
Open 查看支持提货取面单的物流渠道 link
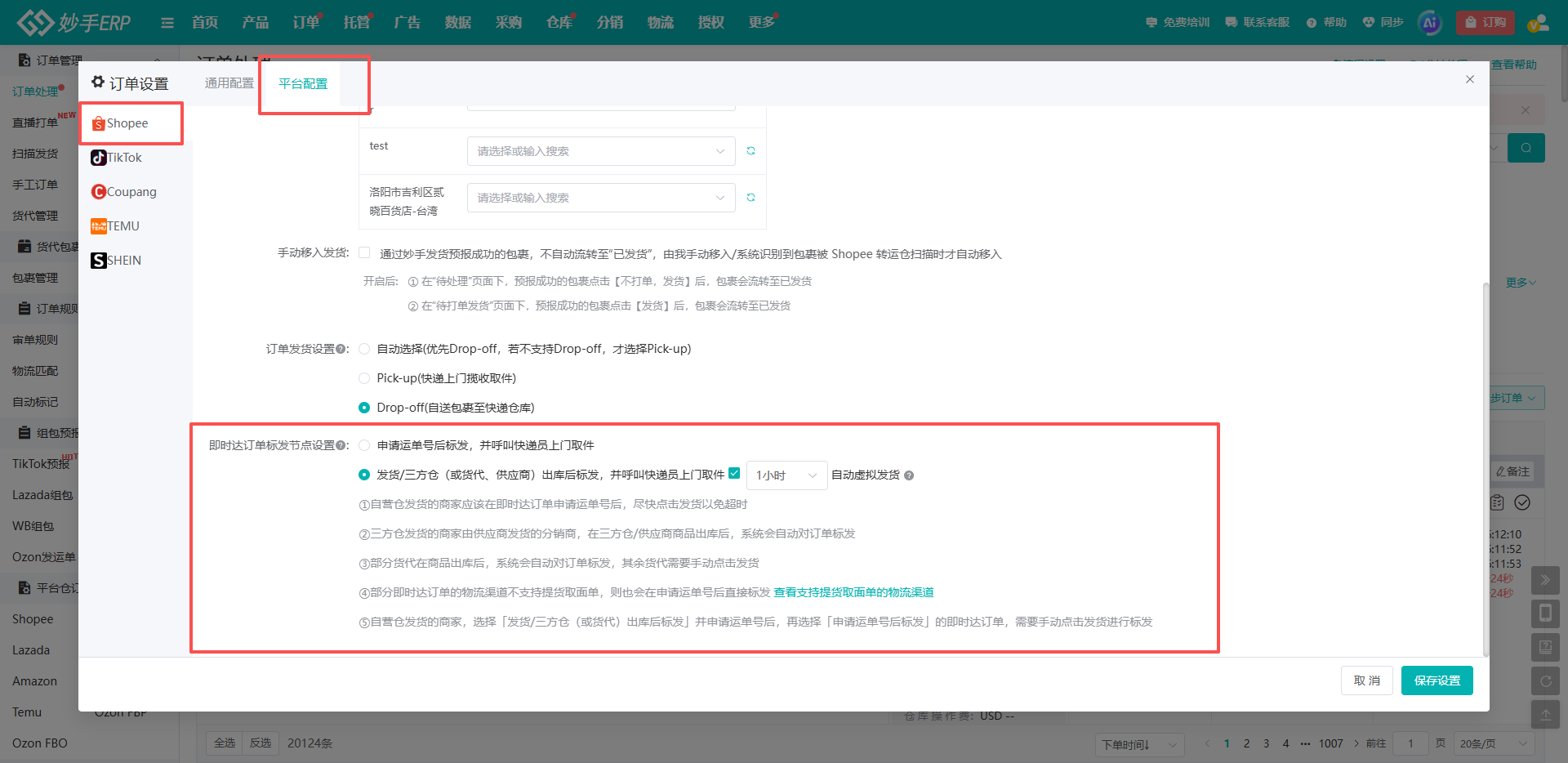click(854, 592)
